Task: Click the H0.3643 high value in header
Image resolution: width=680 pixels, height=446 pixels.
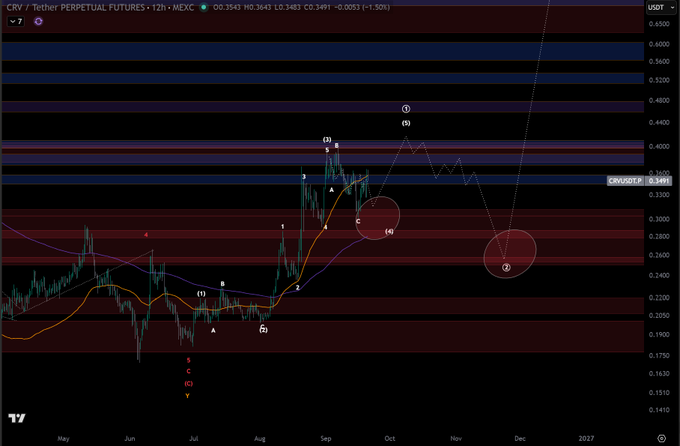Action: pos(259,7)
